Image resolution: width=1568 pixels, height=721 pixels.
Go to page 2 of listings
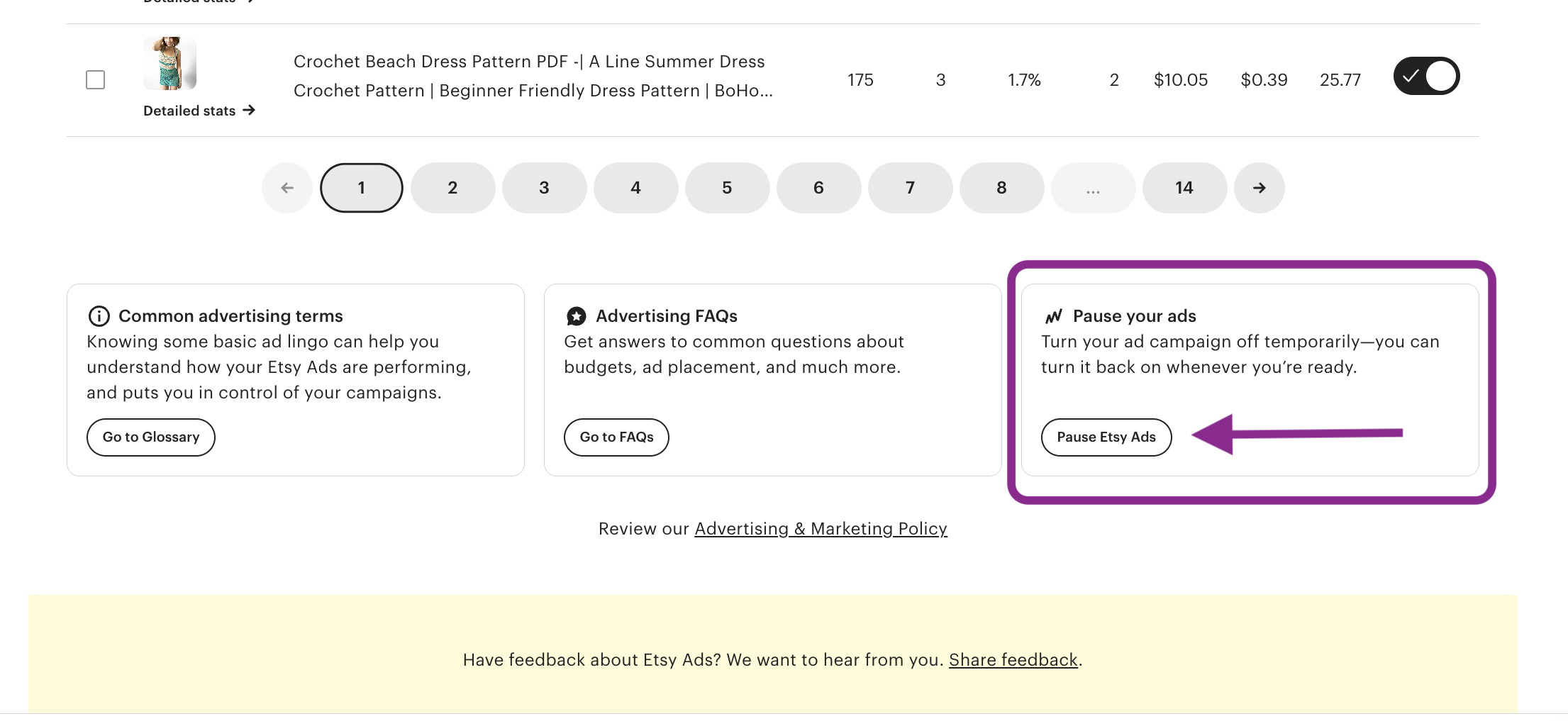pos(452,188)
